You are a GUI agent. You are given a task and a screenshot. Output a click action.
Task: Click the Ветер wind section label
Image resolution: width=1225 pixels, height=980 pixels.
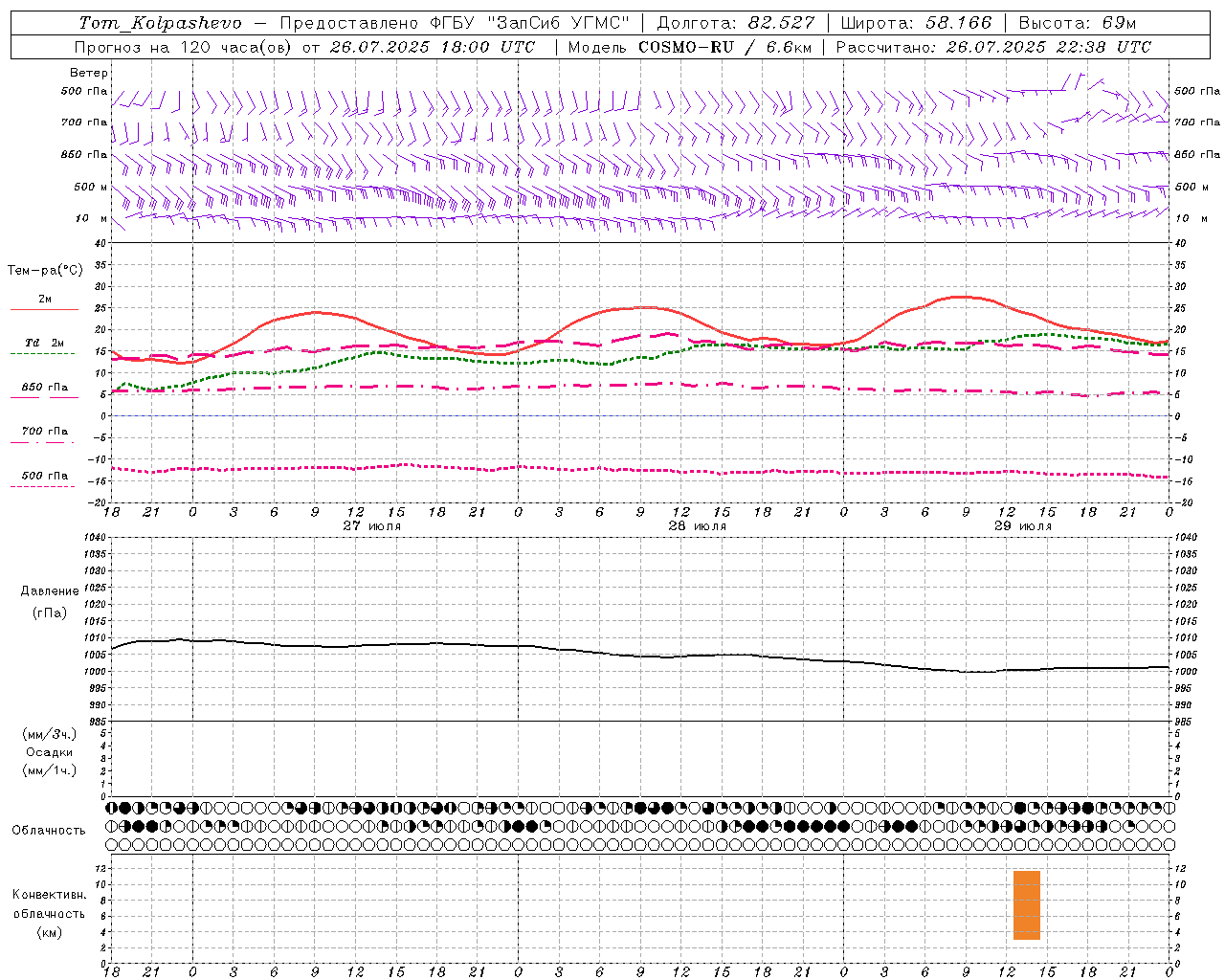click(89, 73)
